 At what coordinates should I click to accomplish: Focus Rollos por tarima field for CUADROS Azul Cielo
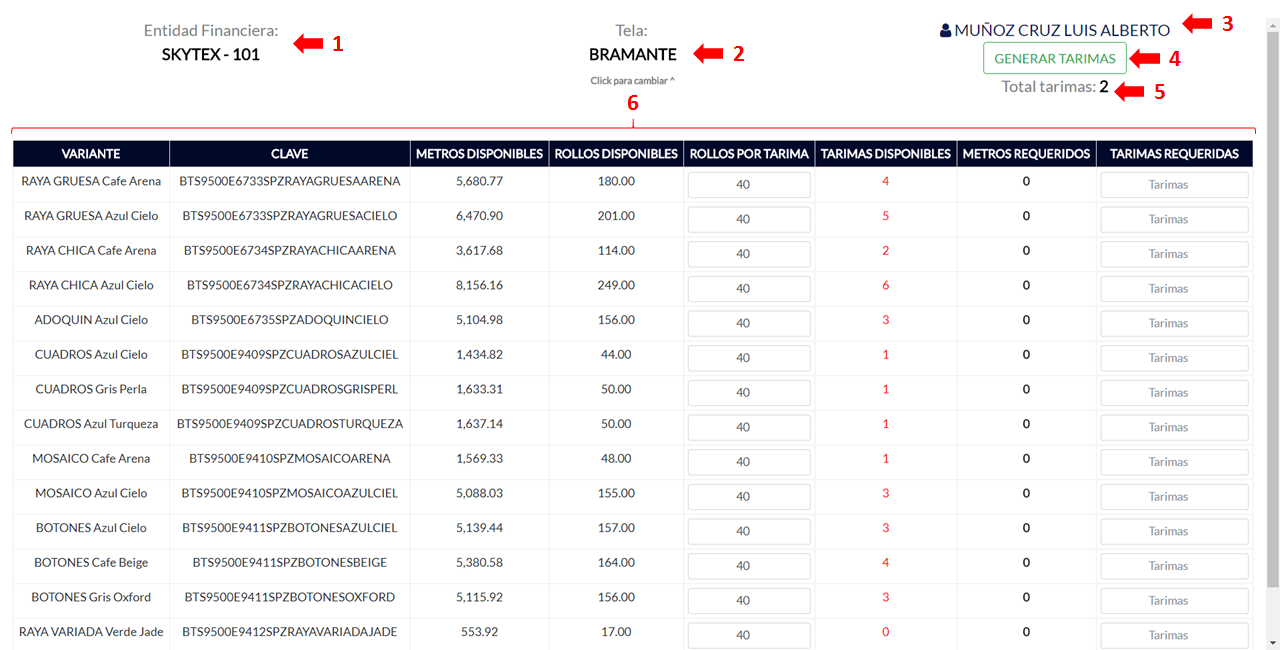click(749, 357)
